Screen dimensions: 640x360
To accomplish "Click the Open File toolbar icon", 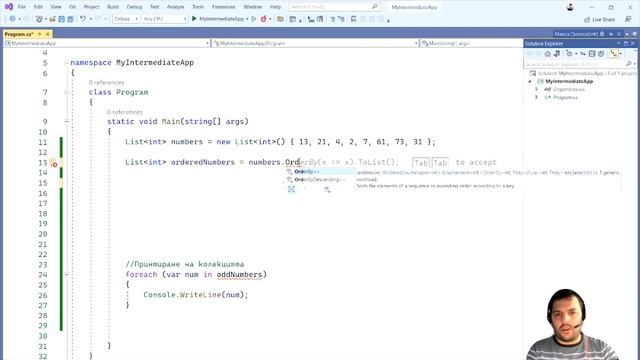I will [52, 19].
